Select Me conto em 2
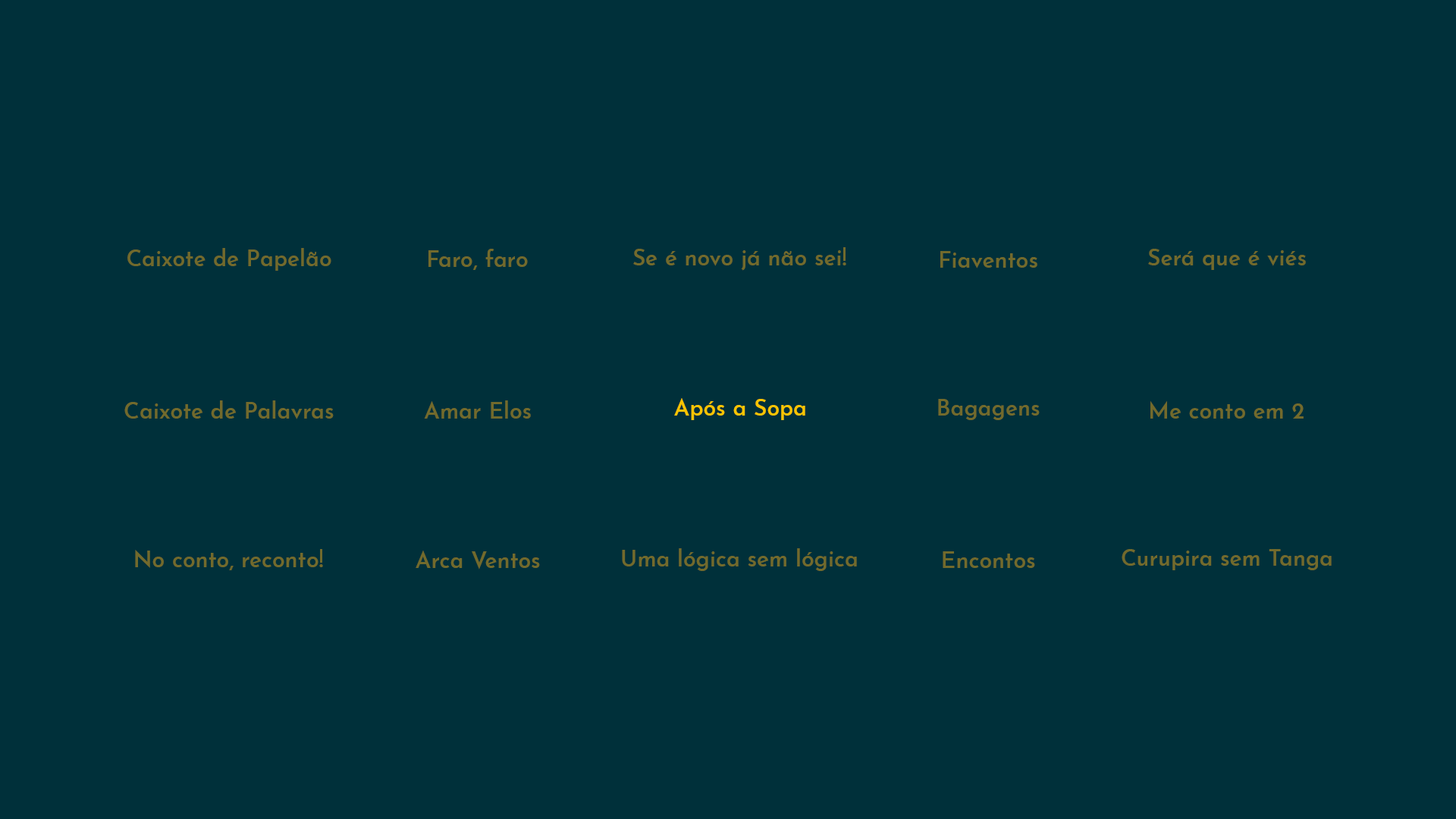 [x=1226, y=412]
